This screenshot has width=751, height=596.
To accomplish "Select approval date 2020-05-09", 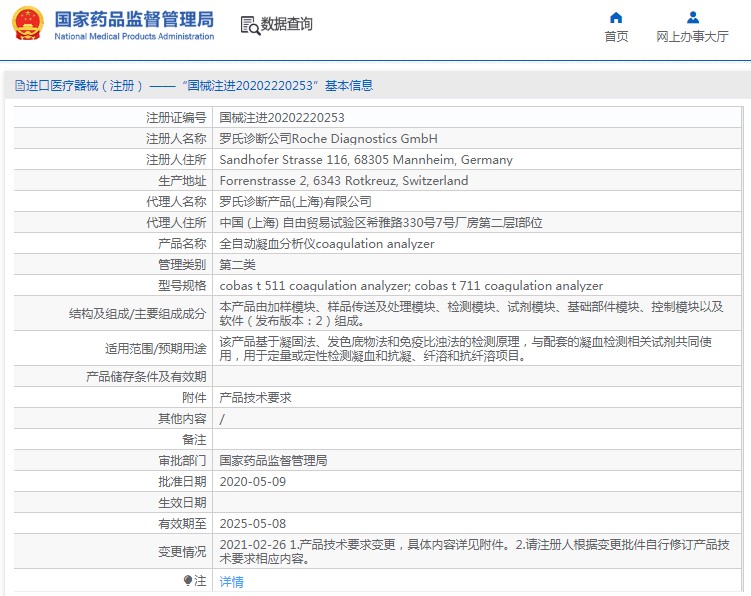I will pyautogui.click(x=252, y=482).
